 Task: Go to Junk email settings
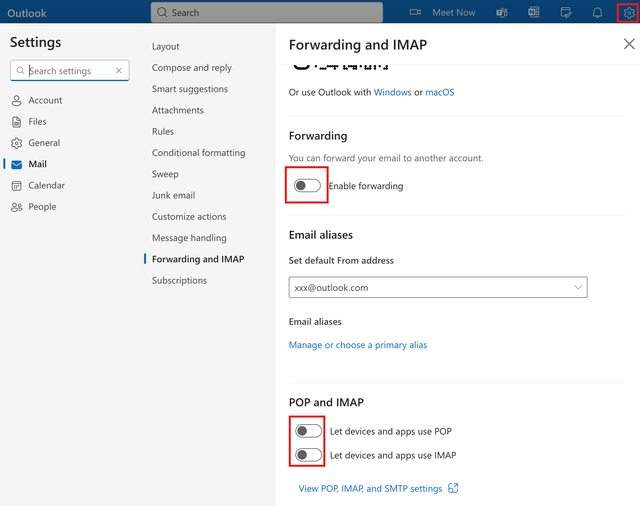173,195
